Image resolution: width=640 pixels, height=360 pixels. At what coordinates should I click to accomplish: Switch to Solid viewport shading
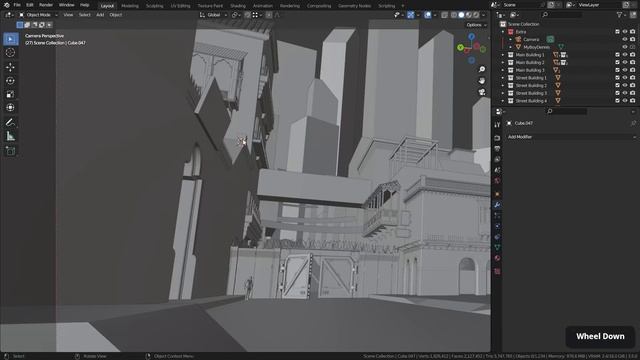click(461, 15)
